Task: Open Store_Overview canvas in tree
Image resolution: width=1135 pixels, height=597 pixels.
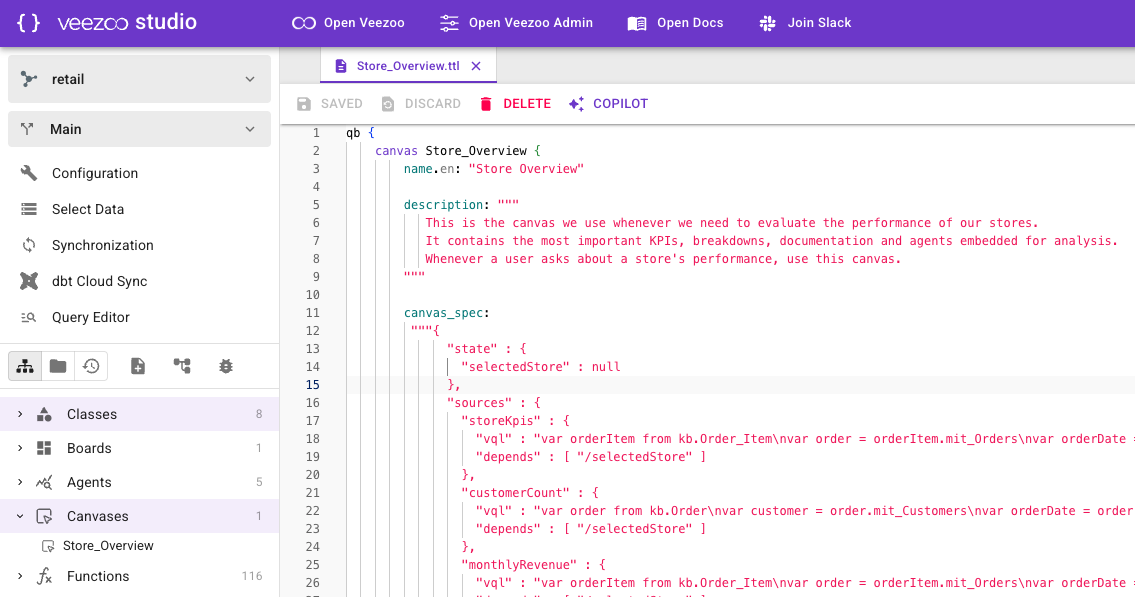Action: (x=108, y=546)
